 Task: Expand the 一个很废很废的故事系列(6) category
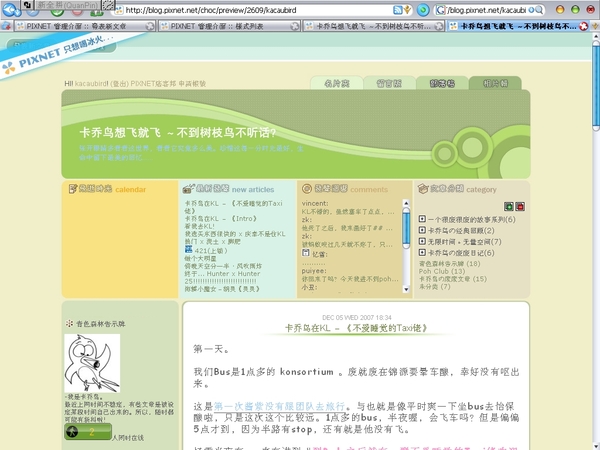click(422, 219)
